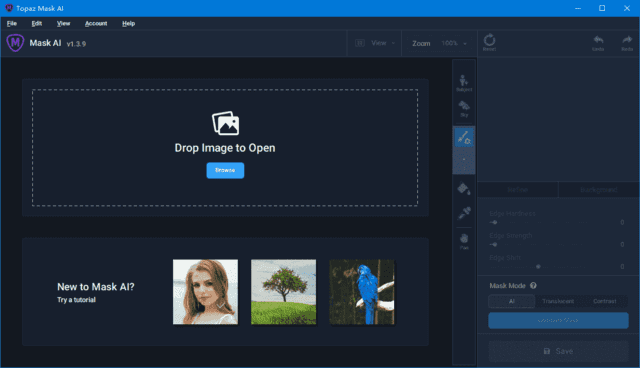The image size is (640, 368).
Task: Click the 'Drop Image to Open' text
Action: click(x=225, y=148)
